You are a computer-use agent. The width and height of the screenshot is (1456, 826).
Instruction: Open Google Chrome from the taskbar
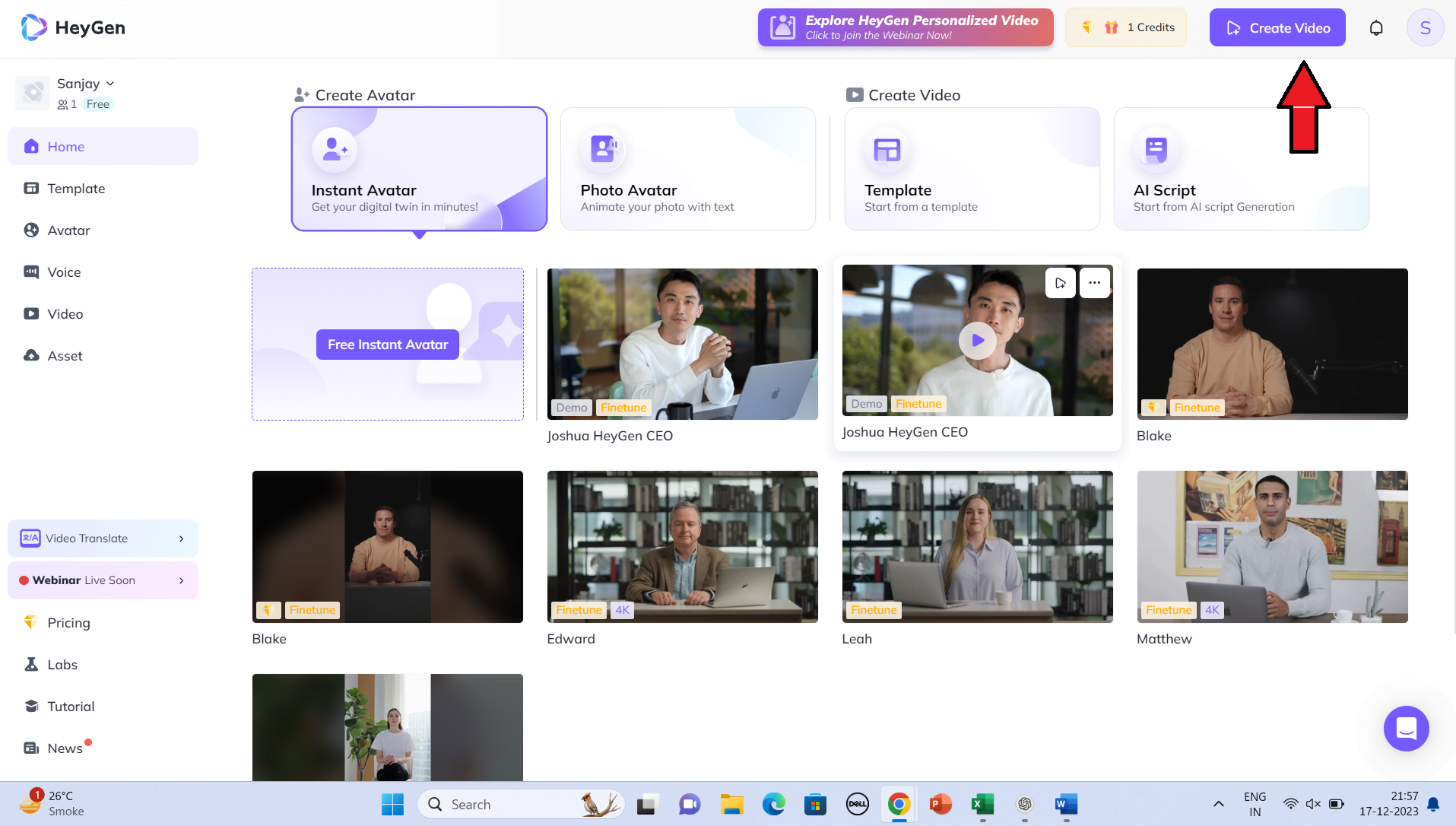pyautogui.click(x=899, y=804)
